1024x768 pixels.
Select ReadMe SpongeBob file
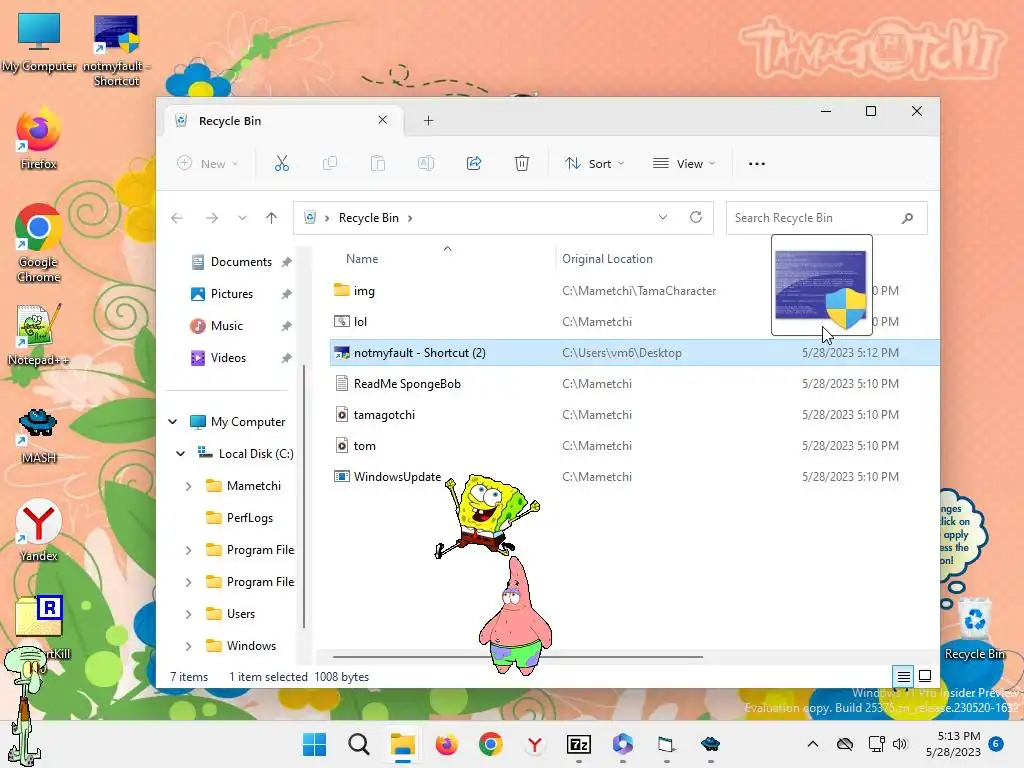click(x=633, y=383)
